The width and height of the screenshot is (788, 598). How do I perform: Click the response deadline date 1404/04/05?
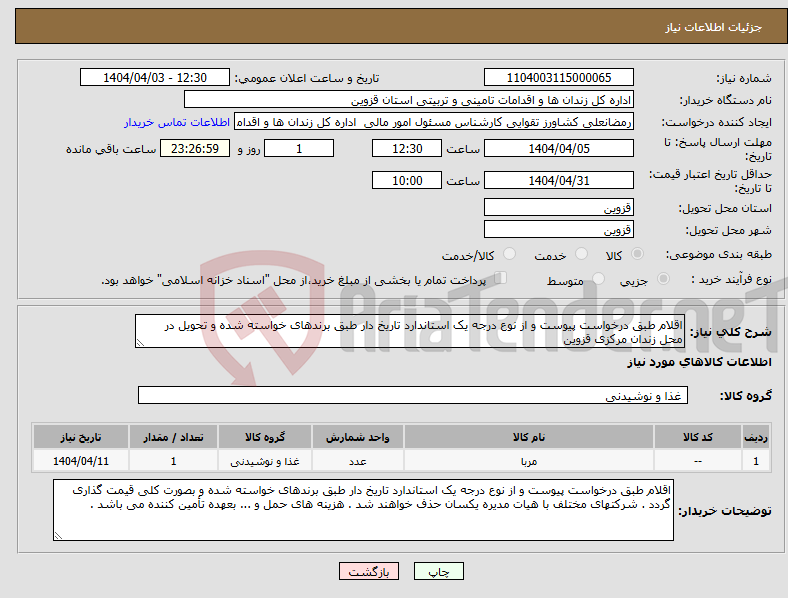tap(558, 148)
